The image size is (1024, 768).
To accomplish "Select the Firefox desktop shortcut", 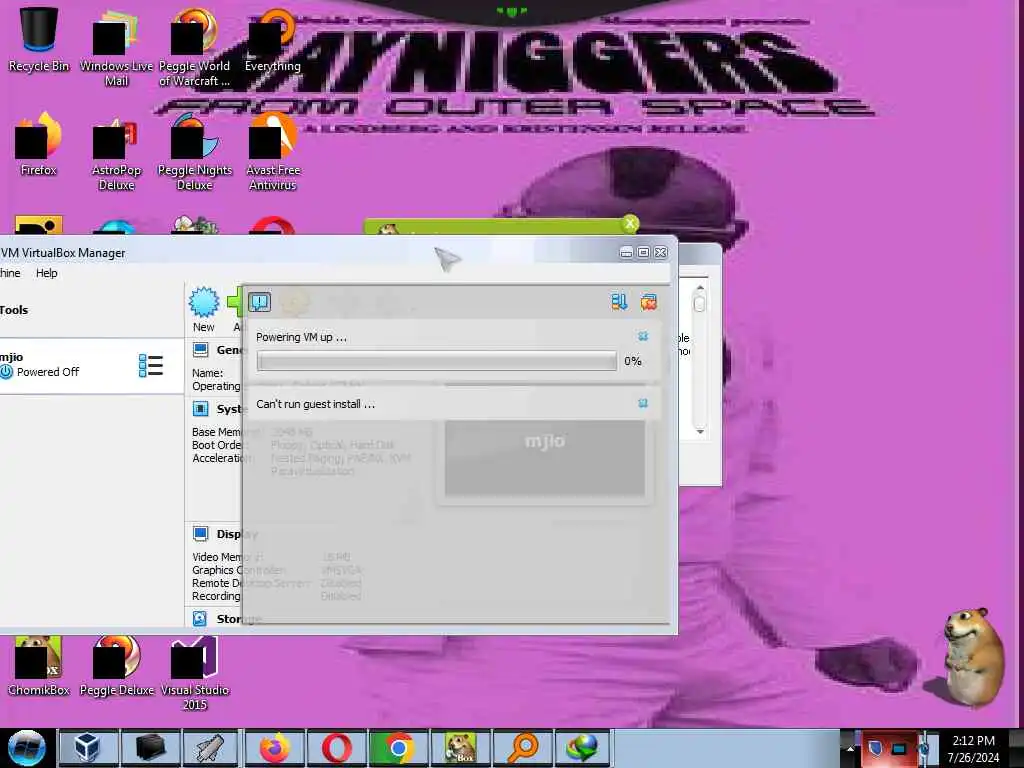I will click(x=39, y=145).
